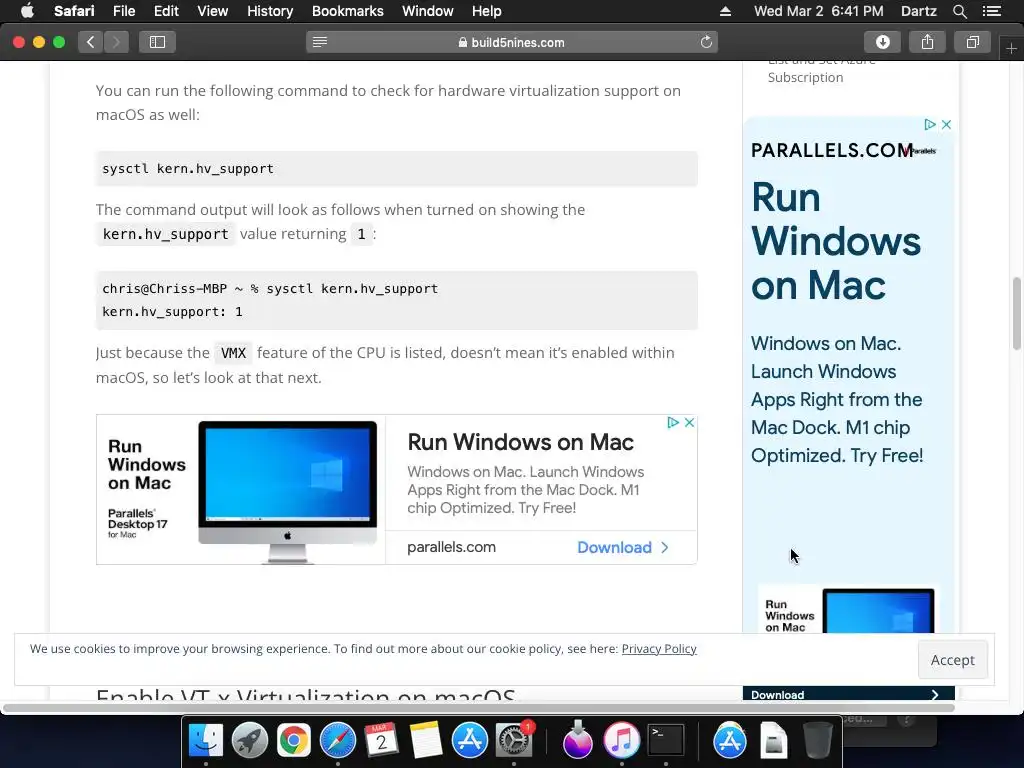Open the Edit menu

[166, 11]
